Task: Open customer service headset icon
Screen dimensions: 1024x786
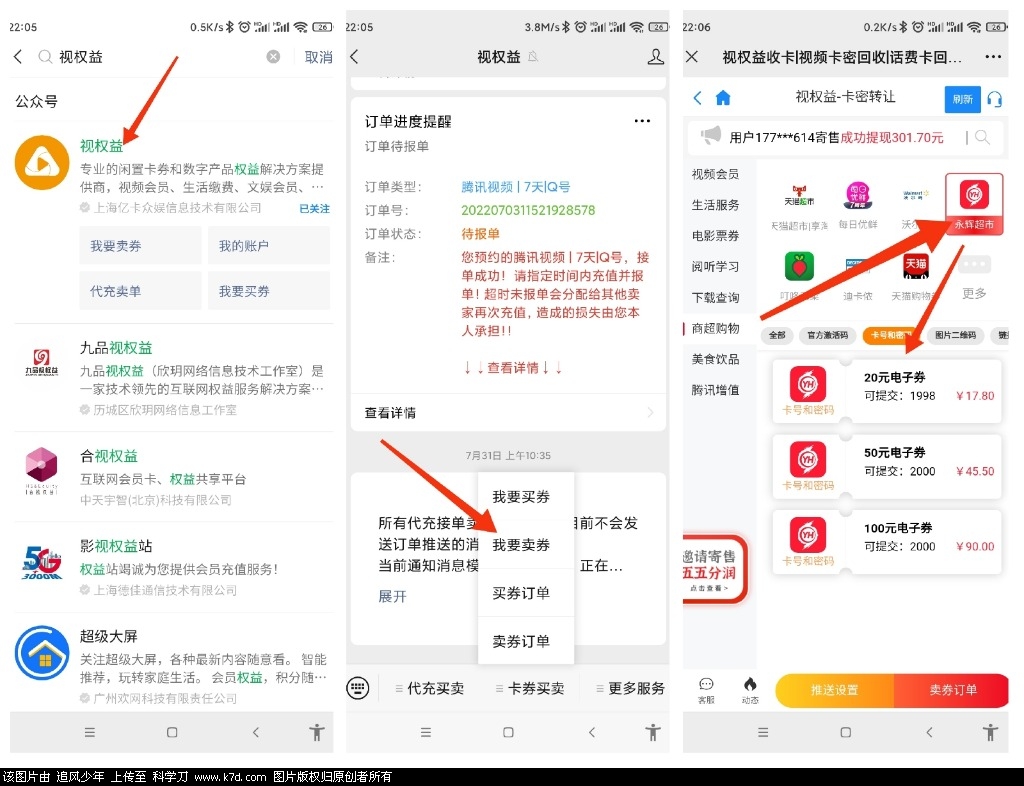Action: click(x=995, y=99)
